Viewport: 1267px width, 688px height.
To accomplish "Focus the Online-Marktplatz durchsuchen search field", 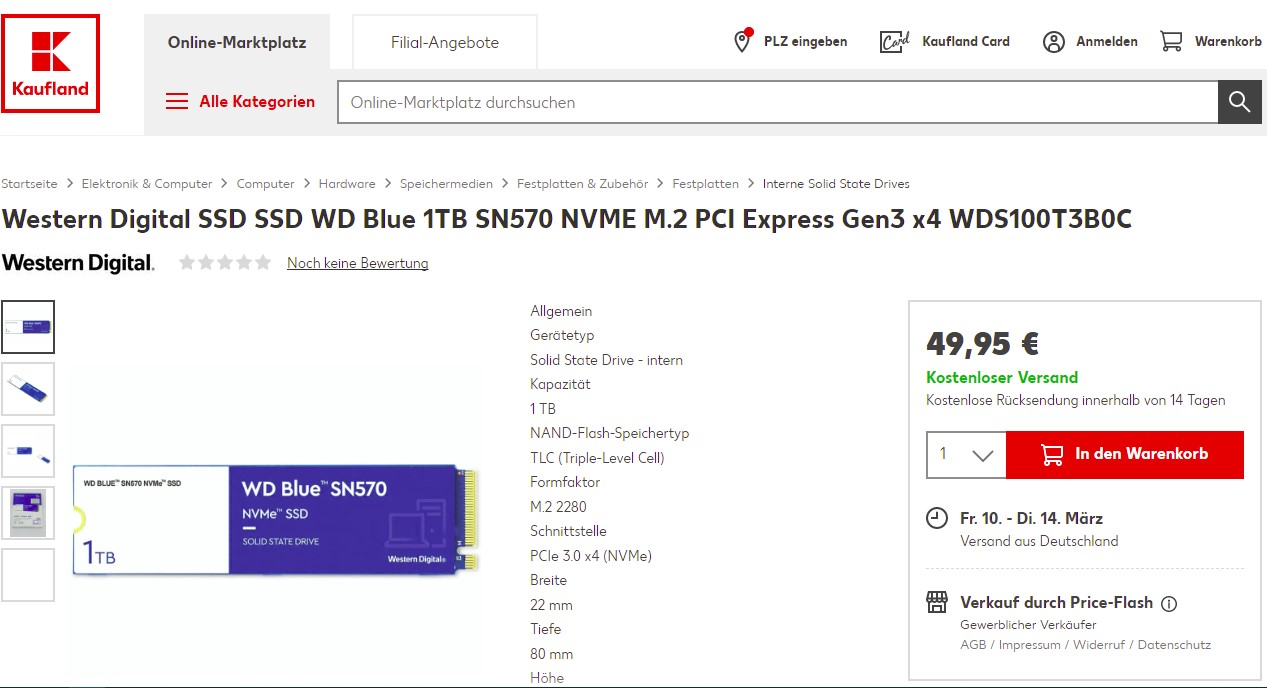I will (778, 102).
